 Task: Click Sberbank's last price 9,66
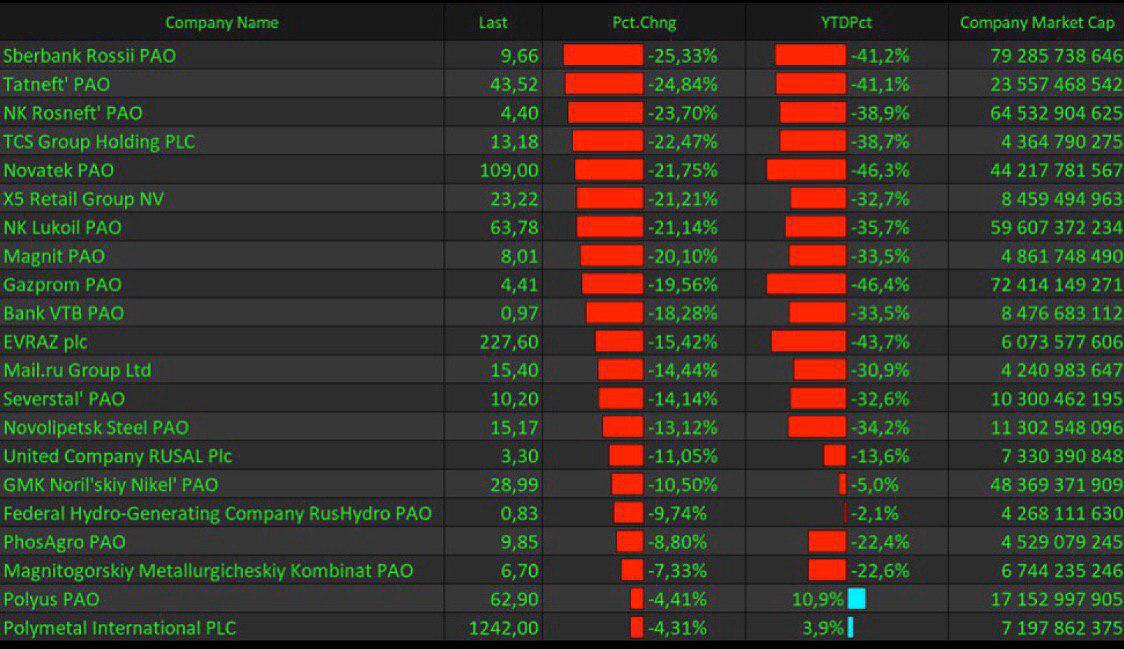(x=519, y=56)
